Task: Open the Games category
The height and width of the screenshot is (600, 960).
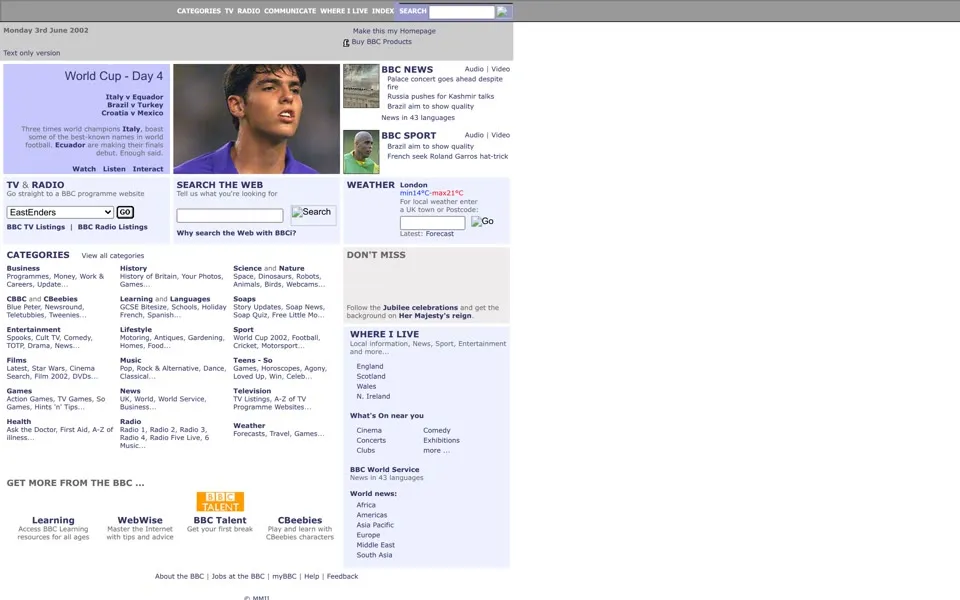Action: [x=19, y=391]
